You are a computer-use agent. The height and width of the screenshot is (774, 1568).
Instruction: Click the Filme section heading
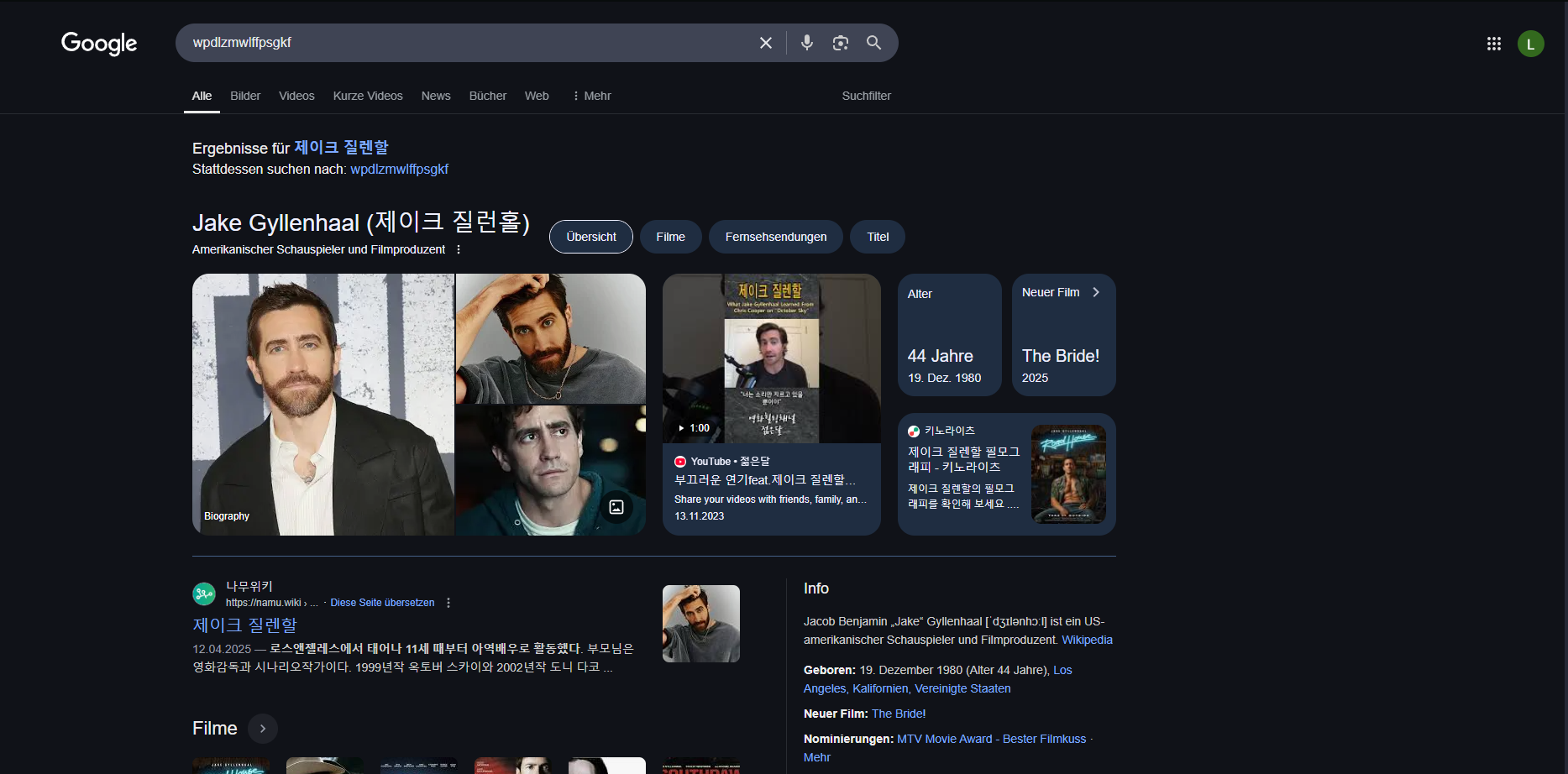click(215, 729)
